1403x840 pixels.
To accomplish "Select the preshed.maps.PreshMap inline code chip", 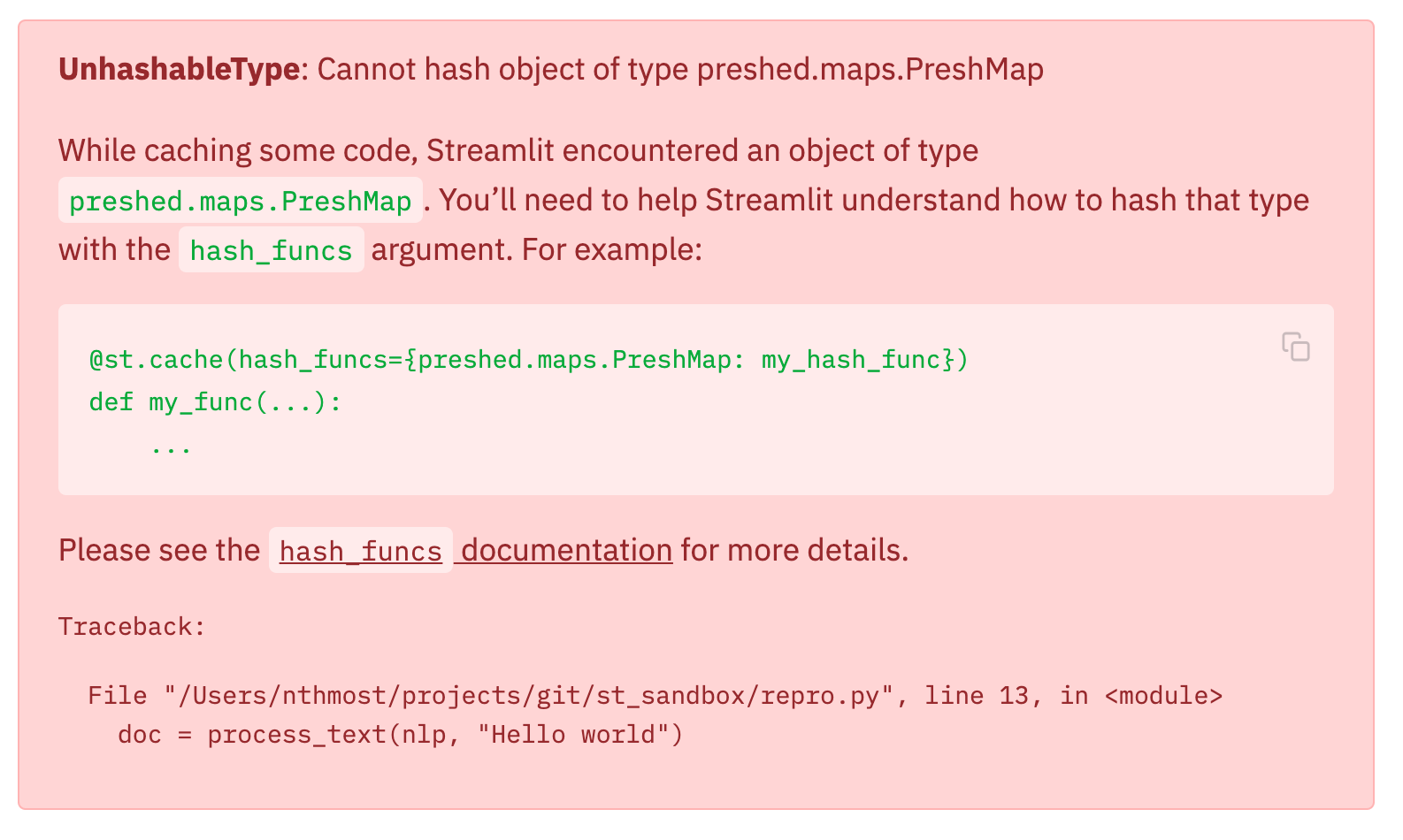I will (241, 201).
